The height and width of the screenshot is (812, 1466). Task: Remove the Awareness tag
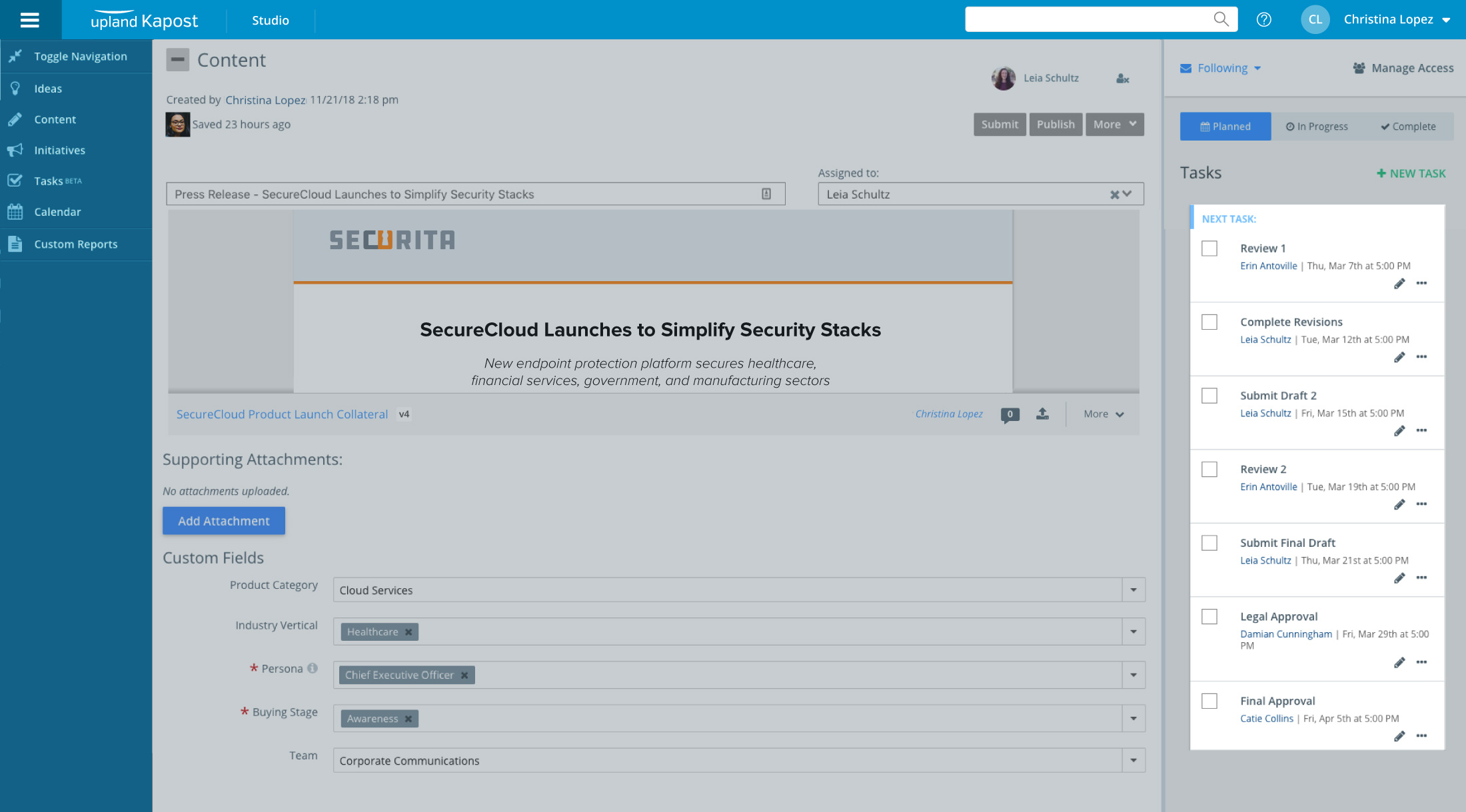(x=408, y=719)
